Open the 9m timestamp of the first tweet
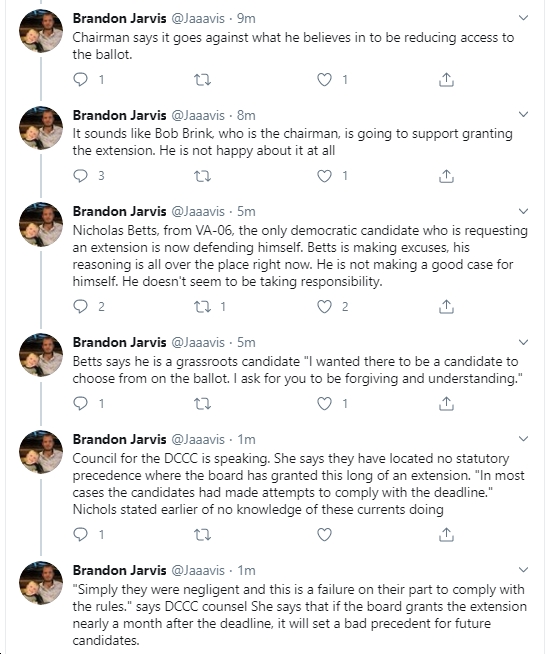This screenshot has height=654, width=557. tap(246, 18)
